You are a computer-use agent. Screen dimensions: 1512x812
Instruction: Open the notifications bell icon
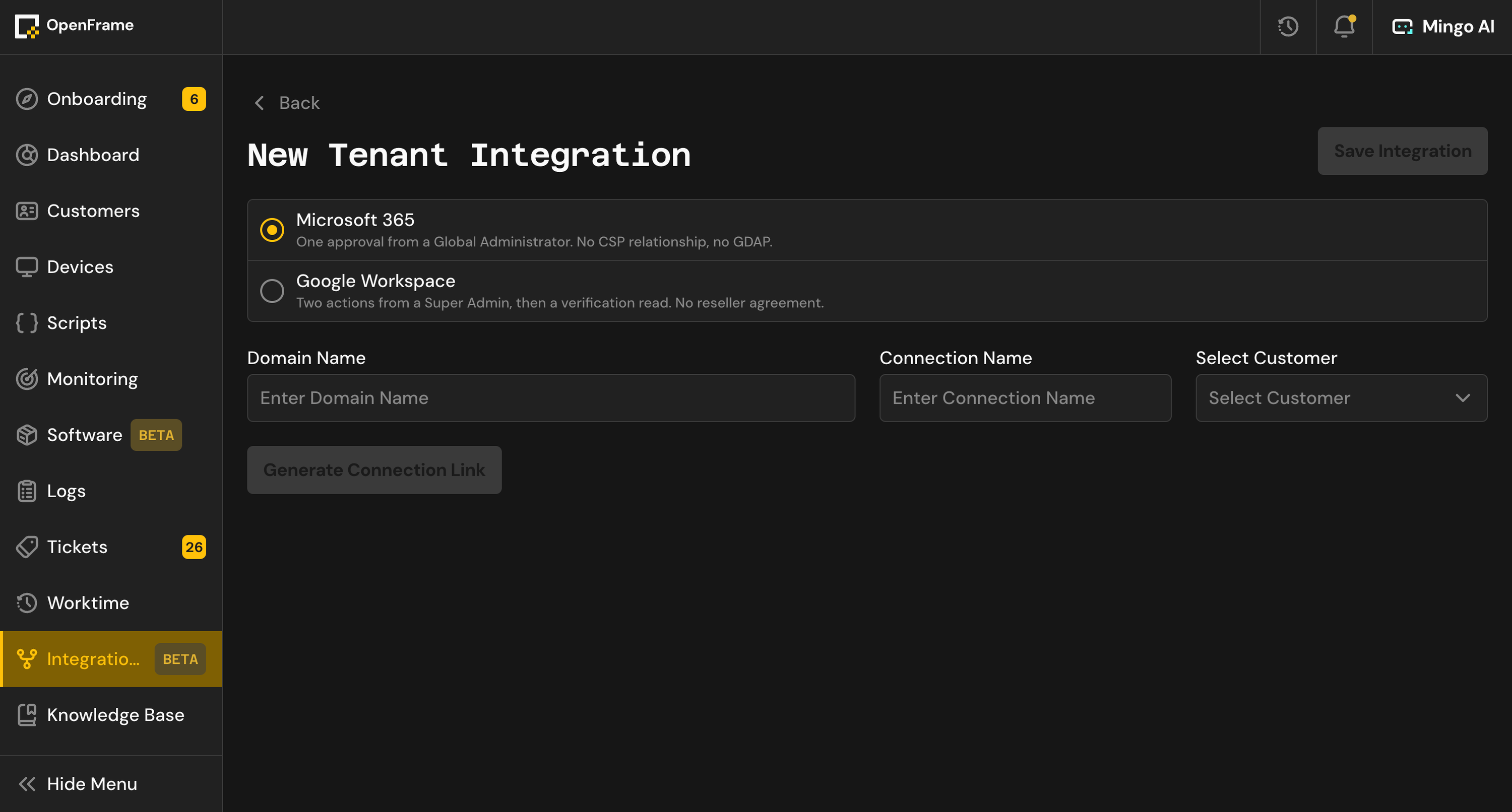[x=1344, y=26]
